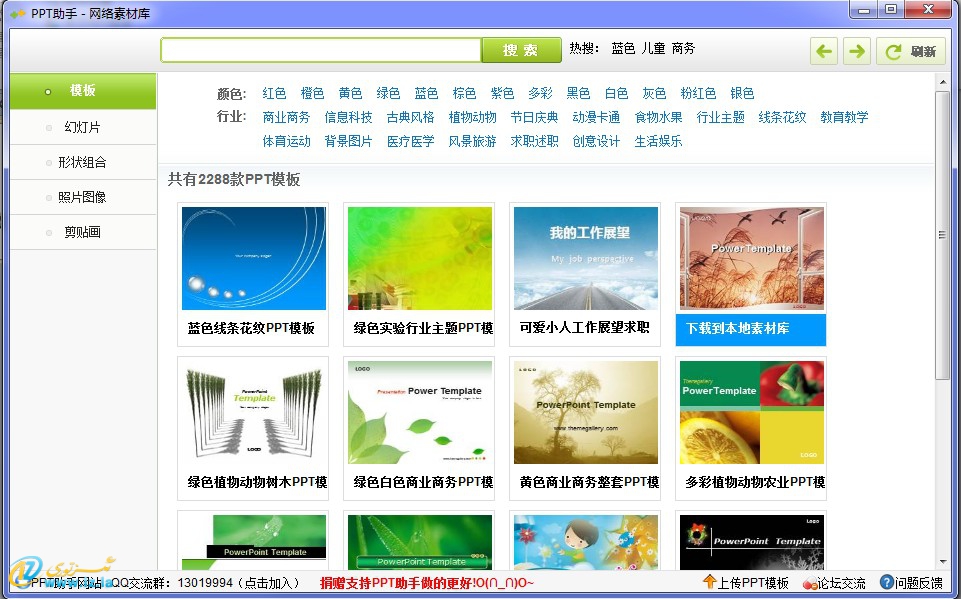Select industry 创意设计
Image resolution: width=961 pixels, height=599 pixels.
click(596, 142)
